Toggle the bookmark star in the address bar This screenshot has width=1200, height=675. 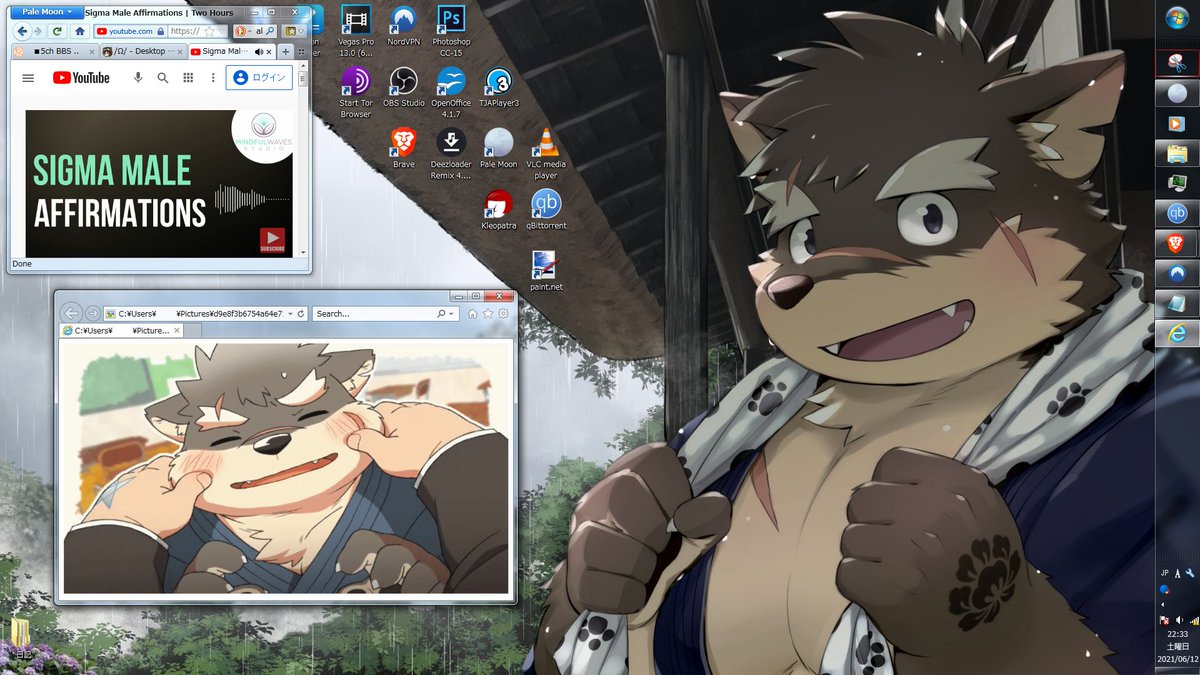coord(209,29)
